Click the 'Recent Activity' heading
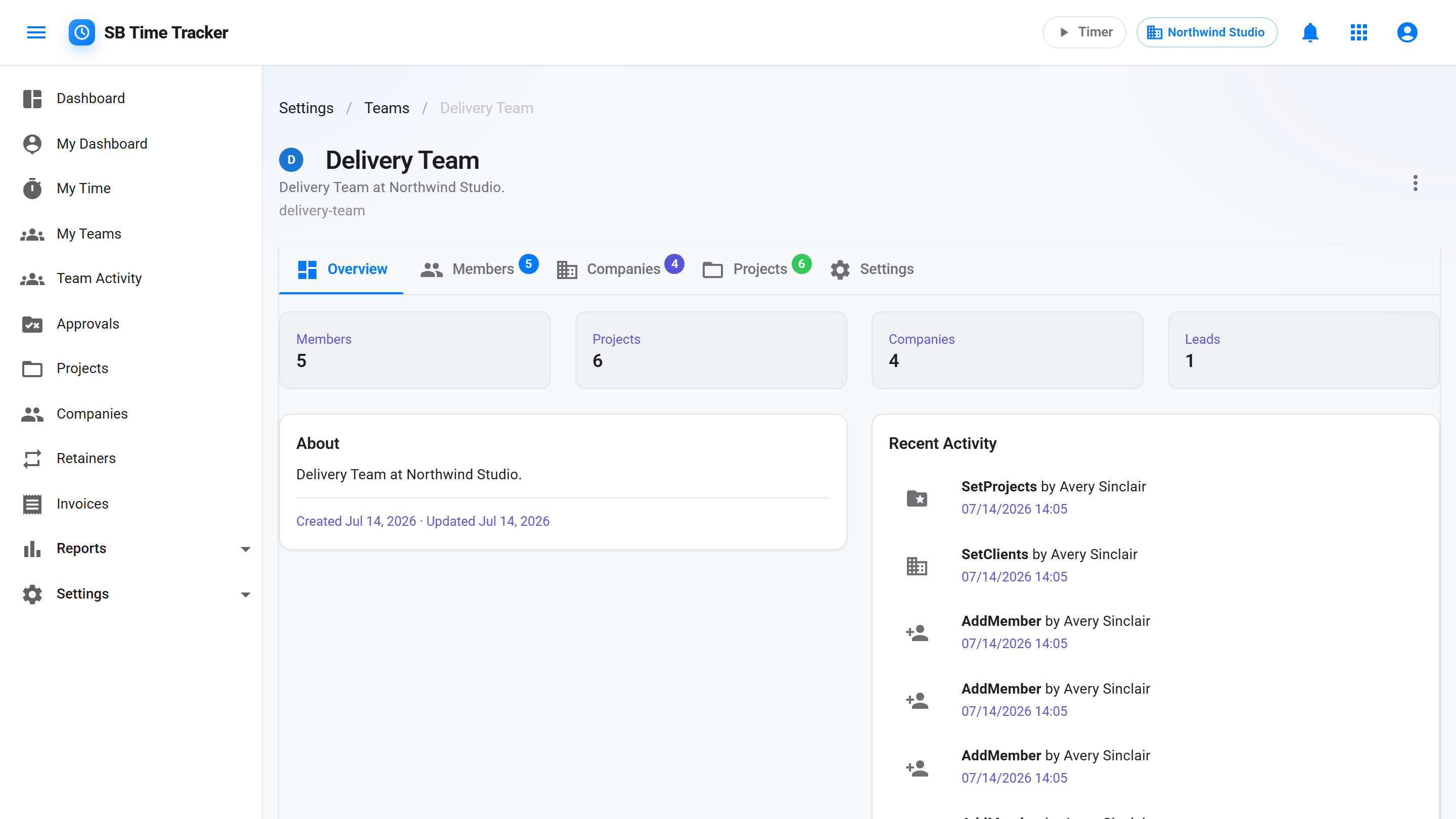This screenshot has height=819, width=1456. point(943,444)
